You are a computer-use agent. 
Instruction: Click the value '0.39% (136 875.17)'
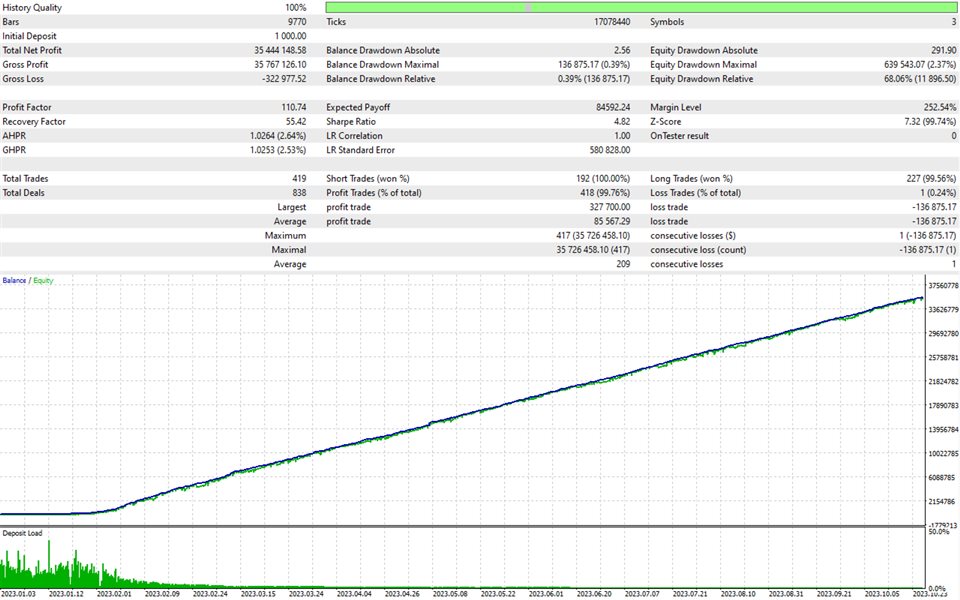click(594, 78)
